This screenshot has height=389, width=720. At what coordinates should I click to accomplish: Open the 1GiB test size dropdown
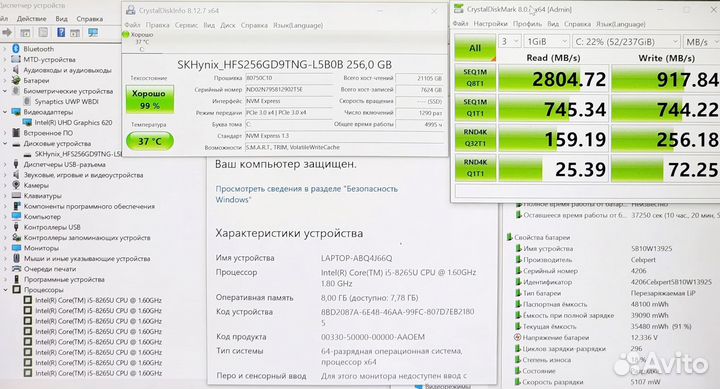tap(547, 42)
